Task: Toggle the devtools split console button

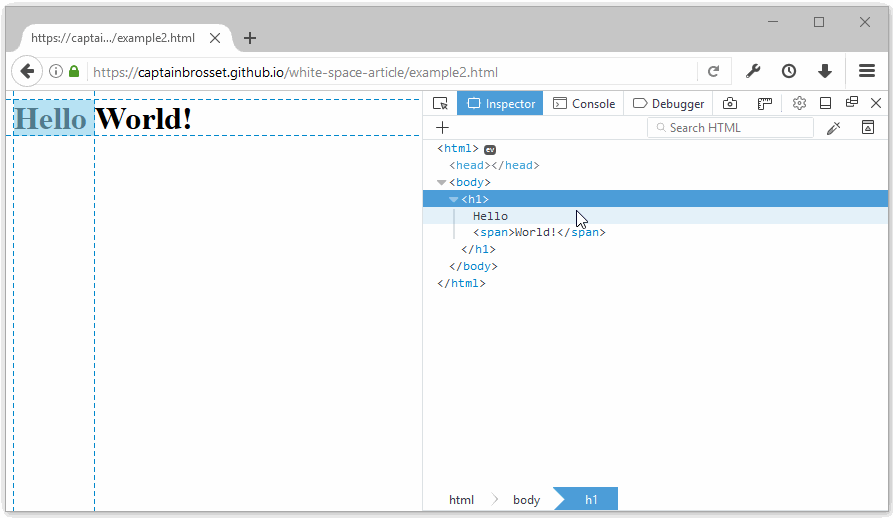Action: tap(826, 103)
